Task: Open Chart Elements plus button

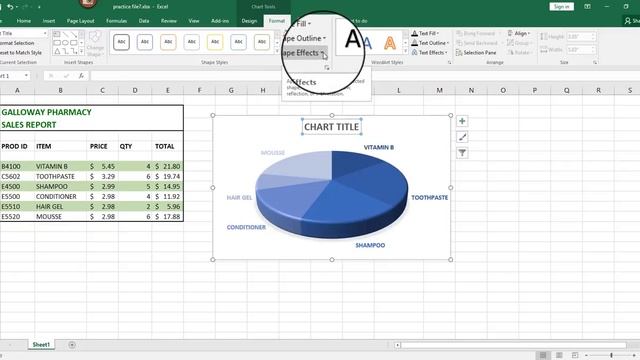Action: point(462,121)
